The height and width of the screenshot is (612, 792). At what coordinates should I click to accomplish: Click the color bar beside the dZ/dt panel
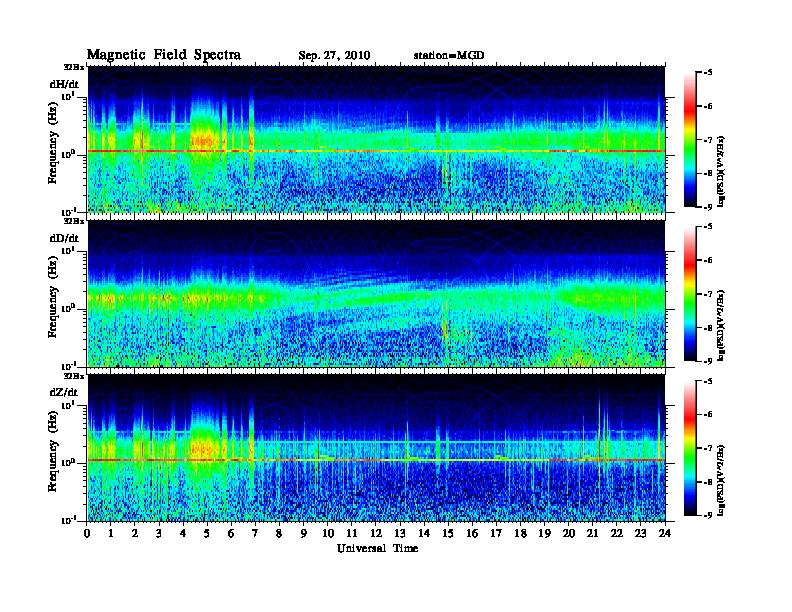[690, 448]
